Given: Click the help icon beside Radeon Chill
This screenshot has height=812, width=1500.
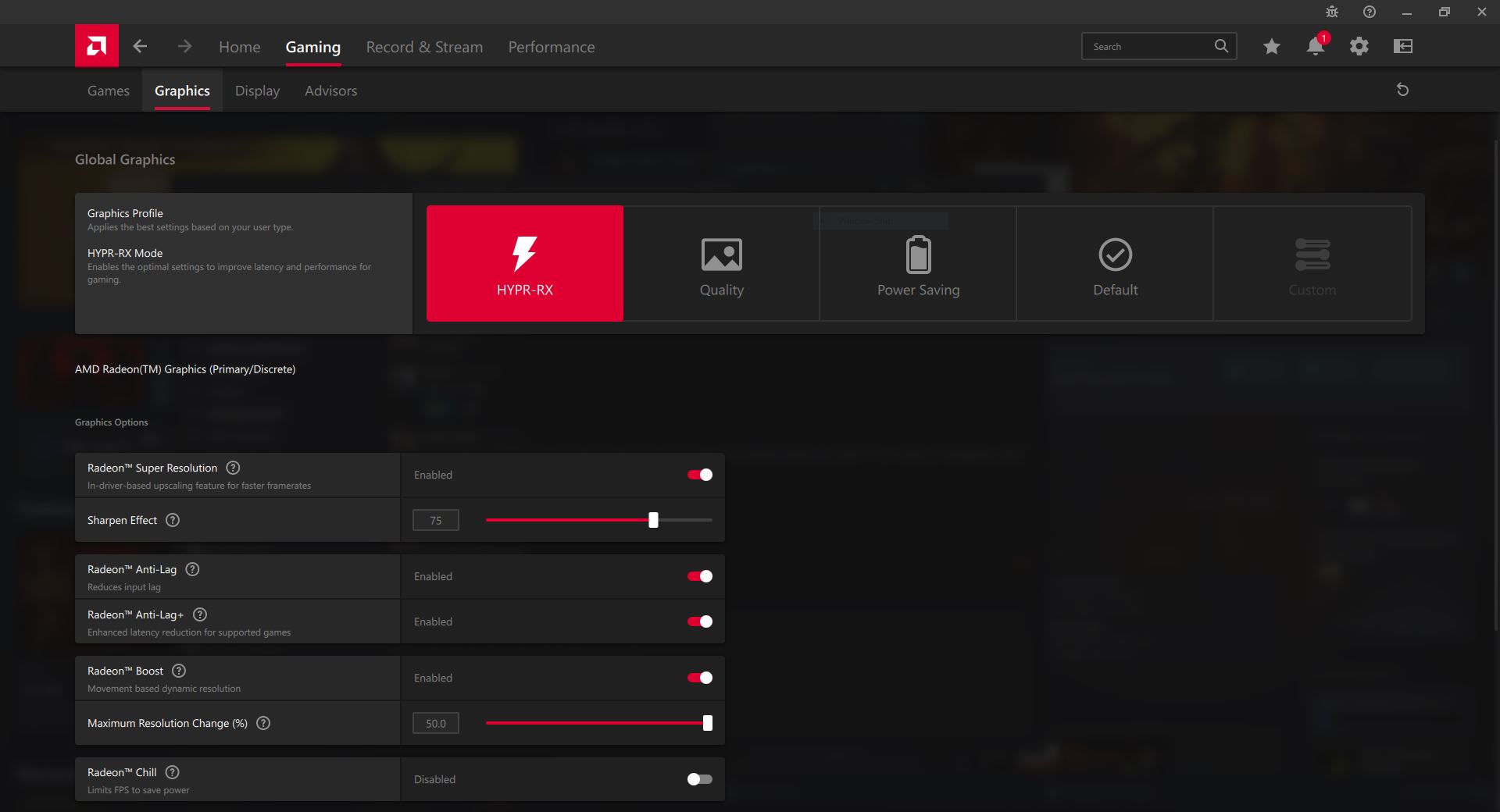Looking at the screenshot, I should (x=173, y=772).
